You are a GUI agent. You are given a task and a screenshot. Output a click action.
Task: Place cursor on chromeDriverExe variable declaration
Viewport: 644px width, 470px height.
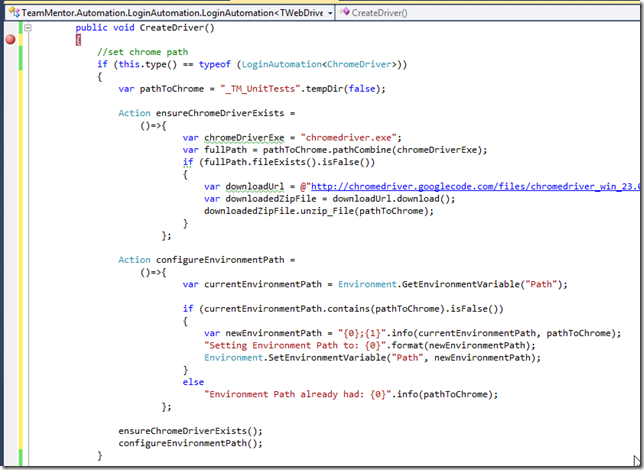(244, 138)
